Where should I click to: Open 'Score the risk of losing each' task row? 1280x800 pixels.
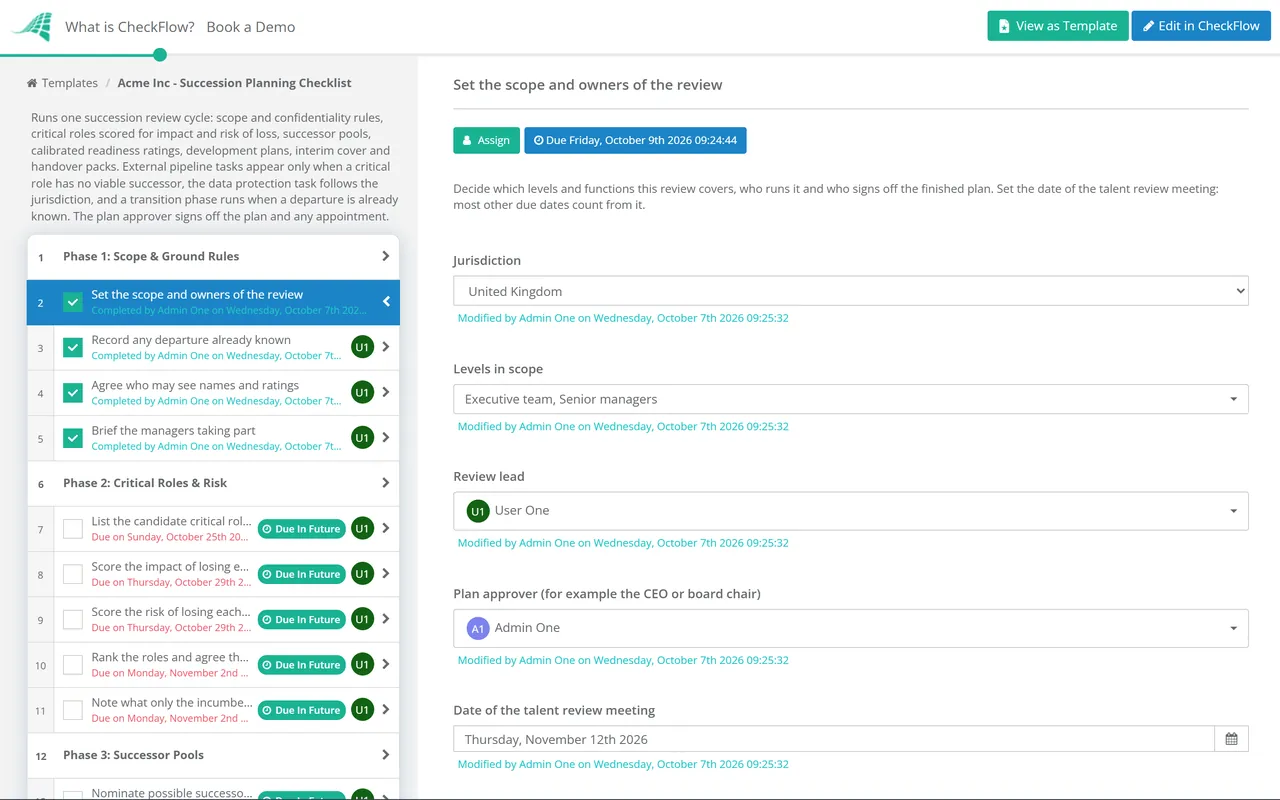coord(213,619)
